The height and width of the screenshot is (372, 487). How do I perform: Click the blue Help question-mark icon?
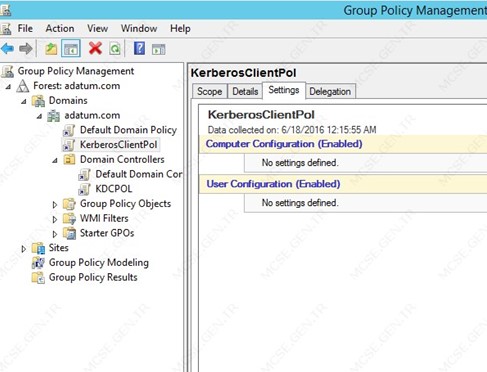139,49
